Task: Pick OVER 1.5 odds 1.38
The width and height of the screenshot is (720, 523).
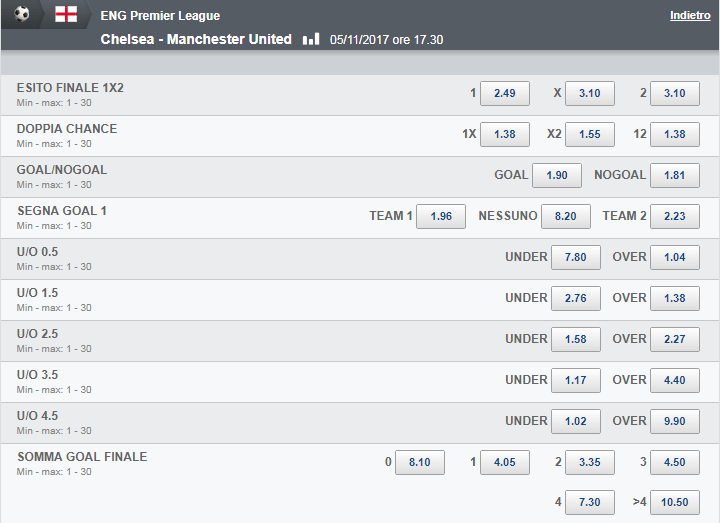Action: 675,298
